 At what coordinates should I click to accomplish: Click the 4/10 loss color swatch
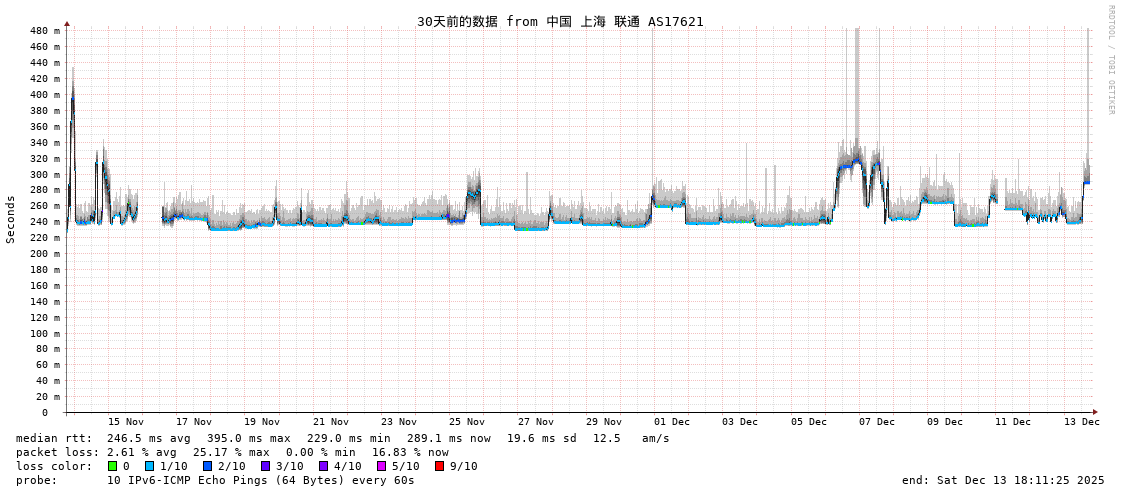pos(323,466)
